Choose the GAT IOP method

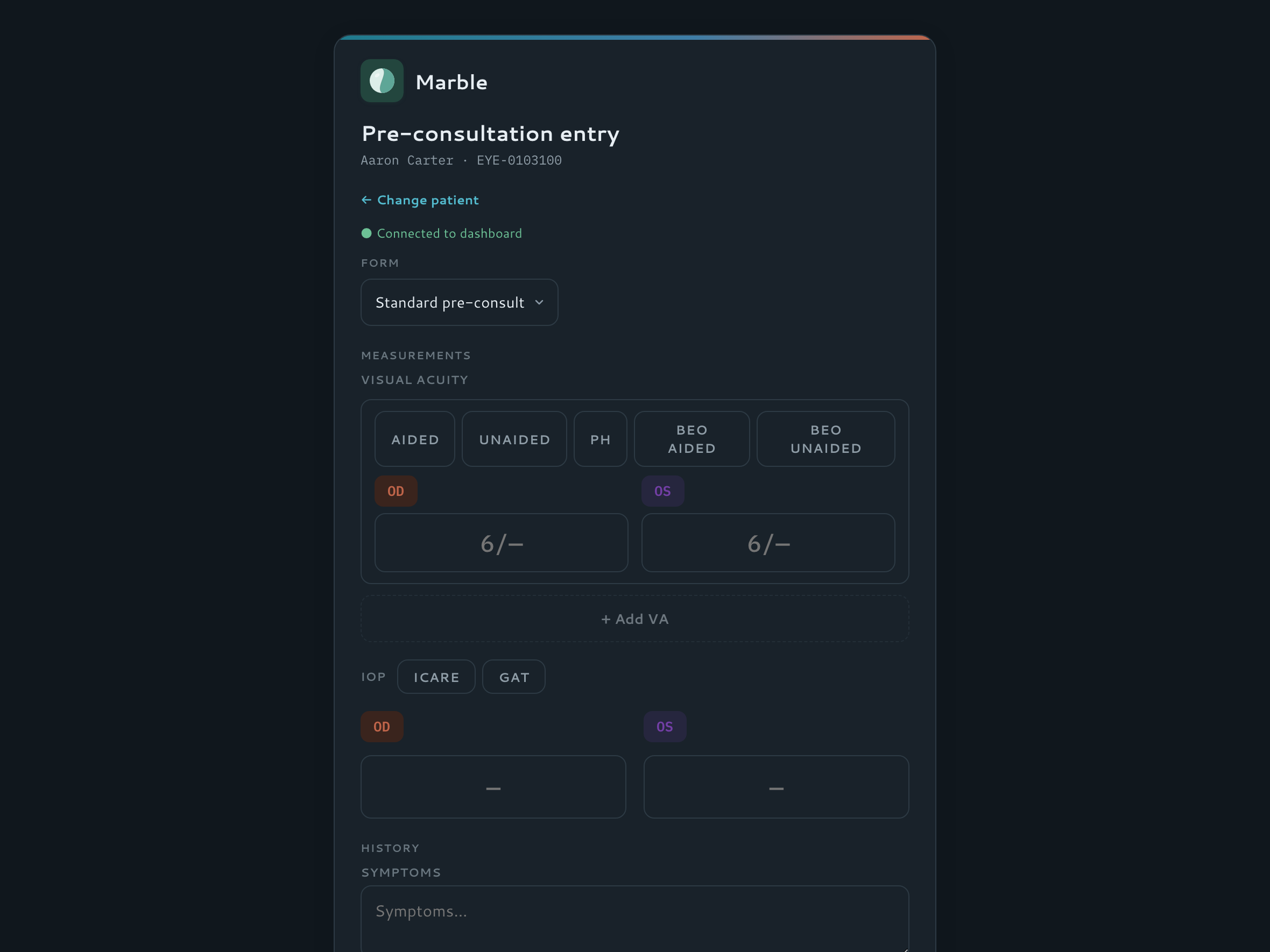[514, 677]
